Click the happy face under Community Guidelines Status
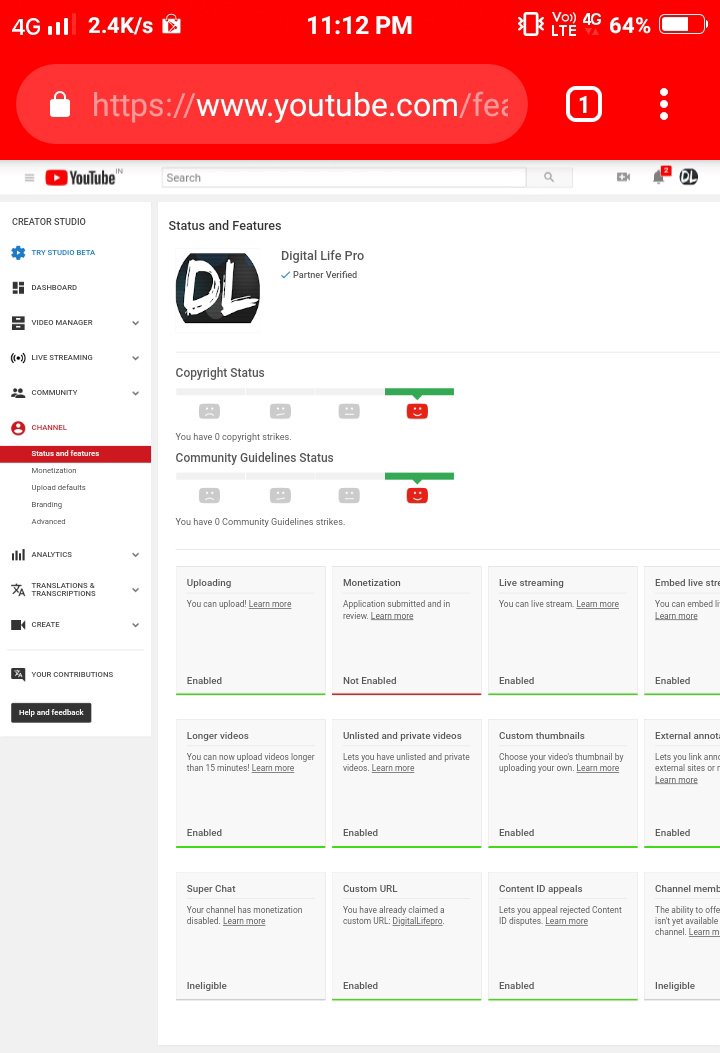 [417, 496]
